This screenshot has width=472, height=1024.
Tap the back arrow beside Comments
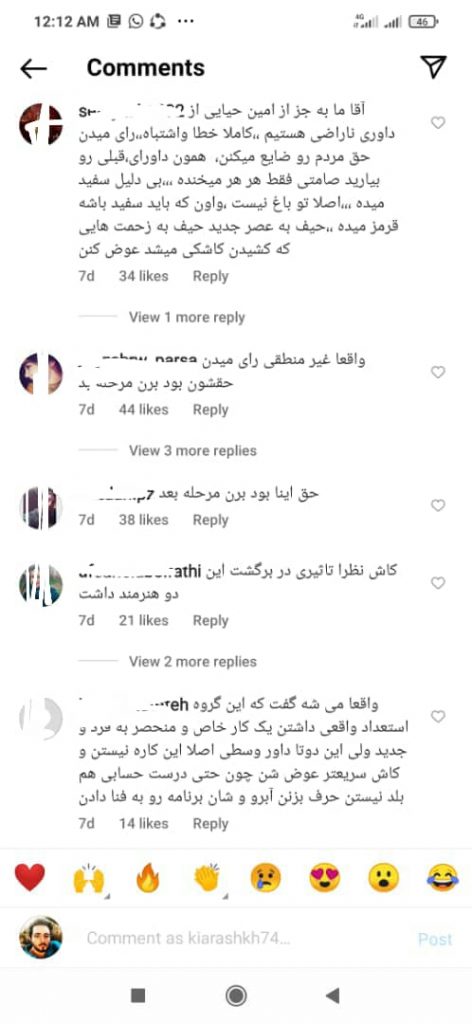tap(33, 68)
